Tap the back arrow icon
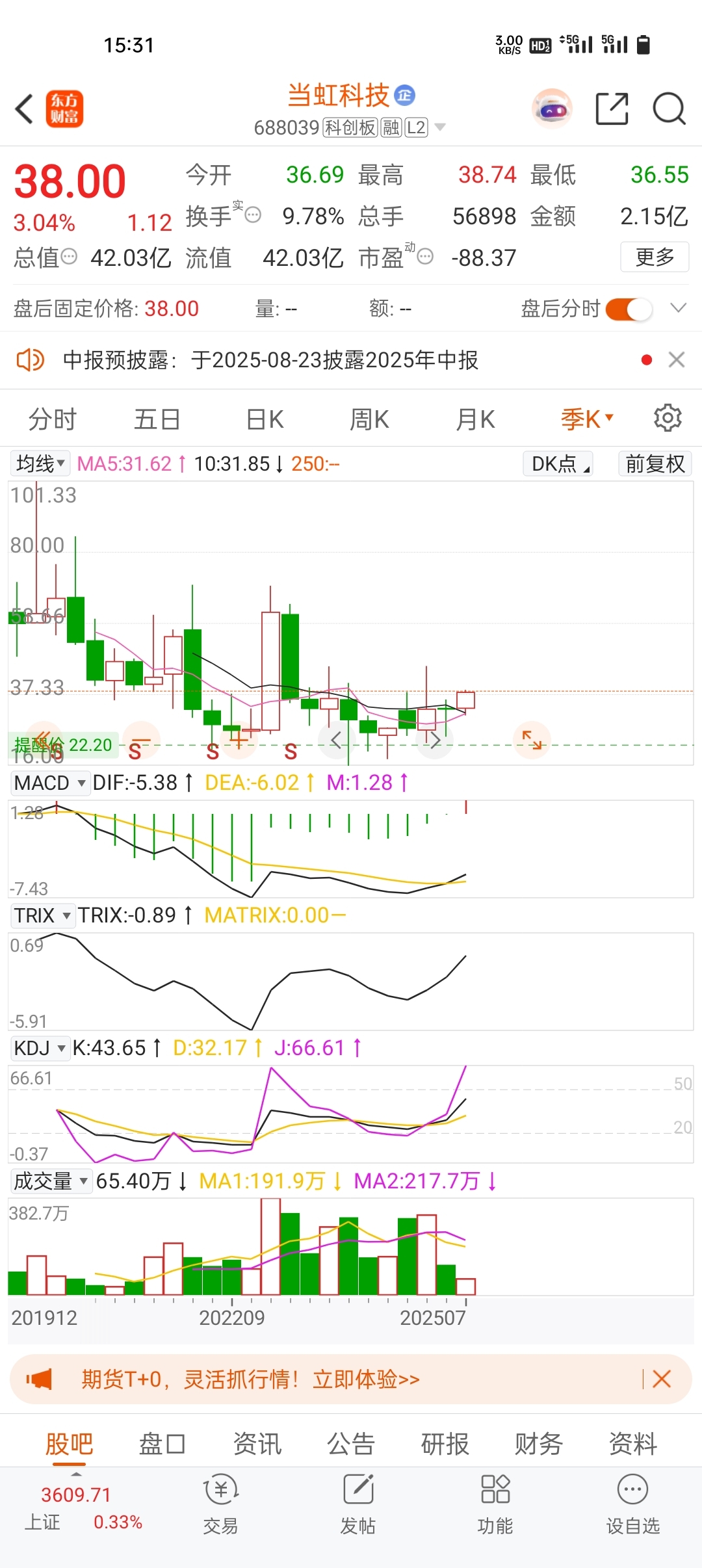Image resolution: width=702 pixels, height=1568 pixels. (24, 109)
